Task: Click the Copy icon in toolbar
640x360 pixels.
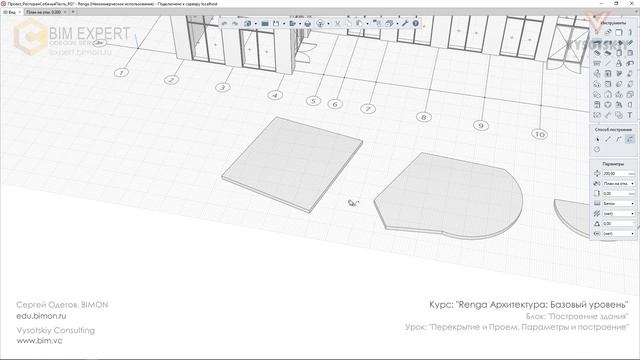Action: tap(349, 24)
